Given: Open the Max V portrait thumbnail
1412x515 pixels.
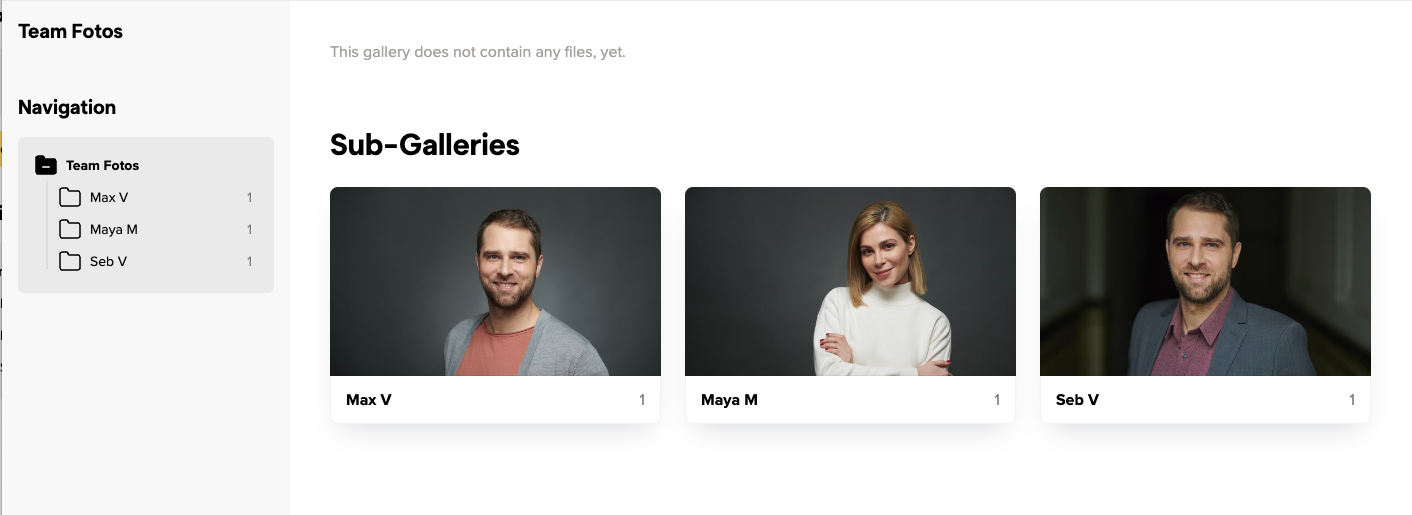Looking at the screenshot, I should tap(495, 281).
